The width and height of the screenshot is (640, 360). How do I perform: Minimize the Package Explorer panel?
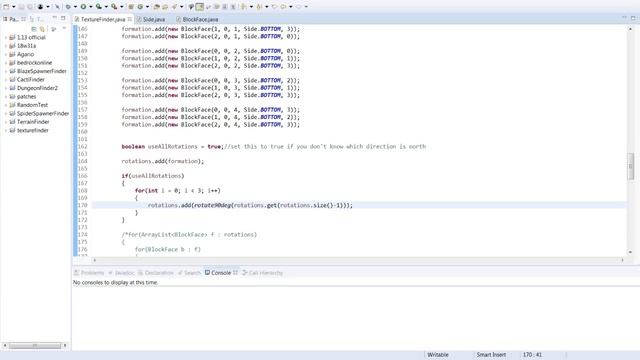coord(55,18)
